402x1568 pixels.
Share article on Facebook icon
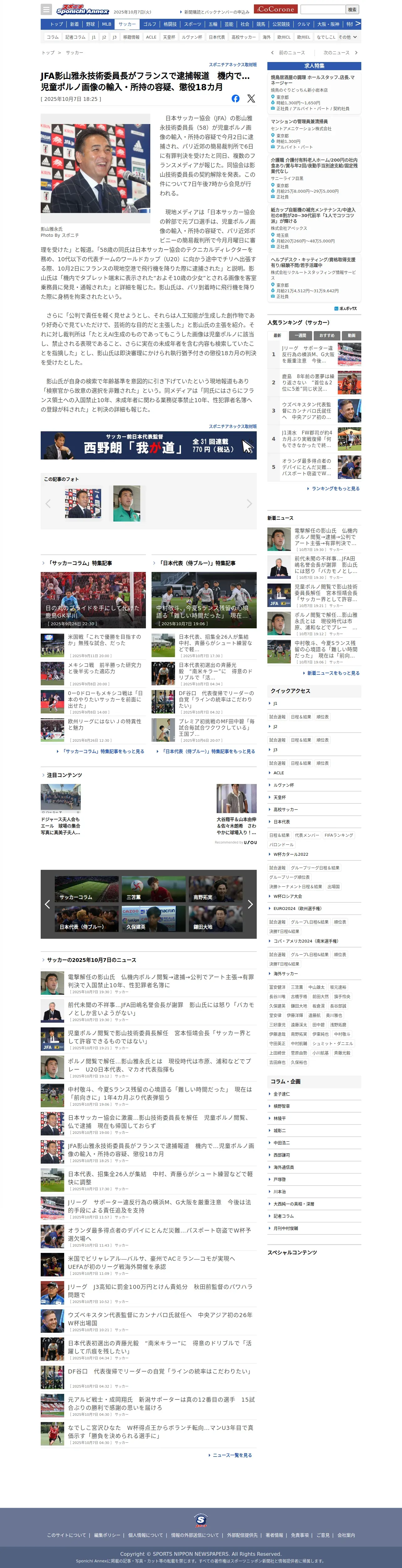point(235,99)
